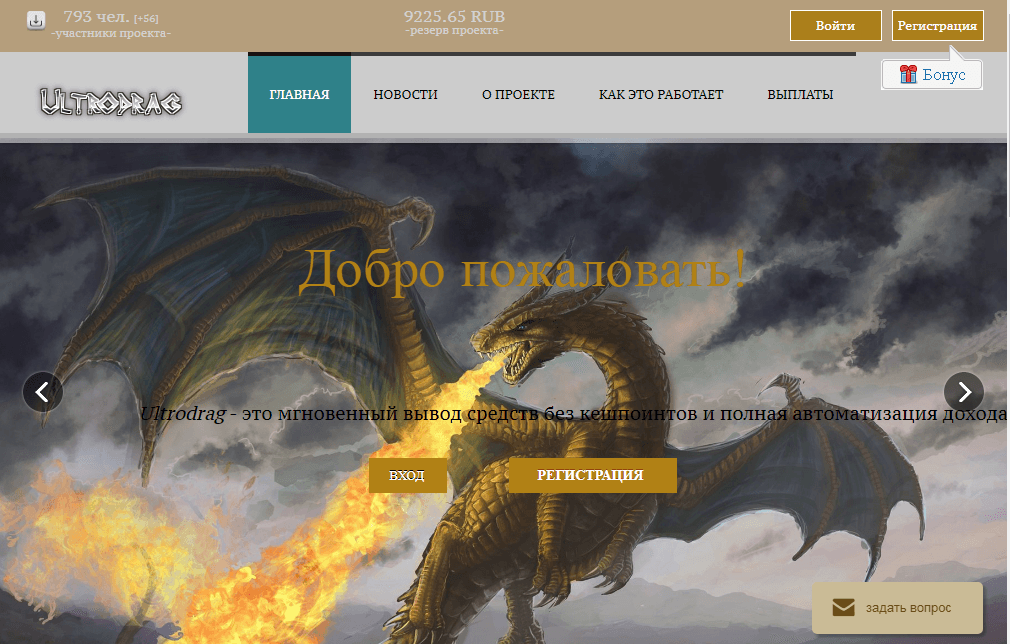The image size is (1010, 644).
Task: Select КАК ЭТО РАБОТАЕТ in the navigation
Action: click(x=661, y=94)
